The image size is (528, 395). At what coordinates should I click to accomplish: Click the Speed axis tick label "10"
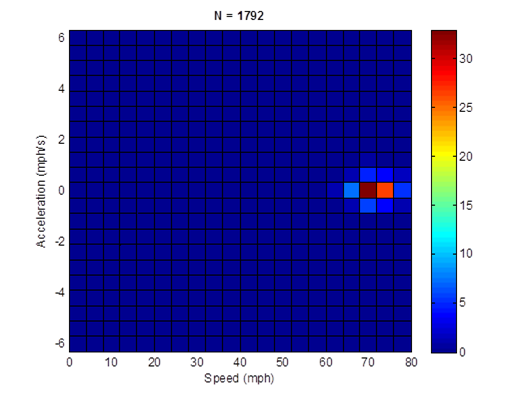point(111,362)
